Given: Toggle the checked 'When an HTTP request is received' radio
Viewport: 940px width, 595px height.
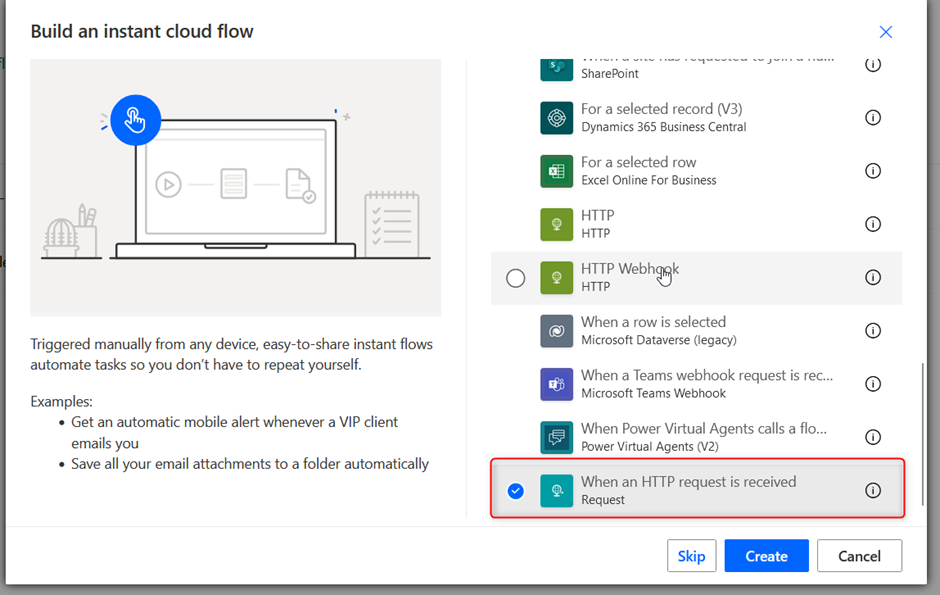Looking at the screenshot, I should (516, 491).
